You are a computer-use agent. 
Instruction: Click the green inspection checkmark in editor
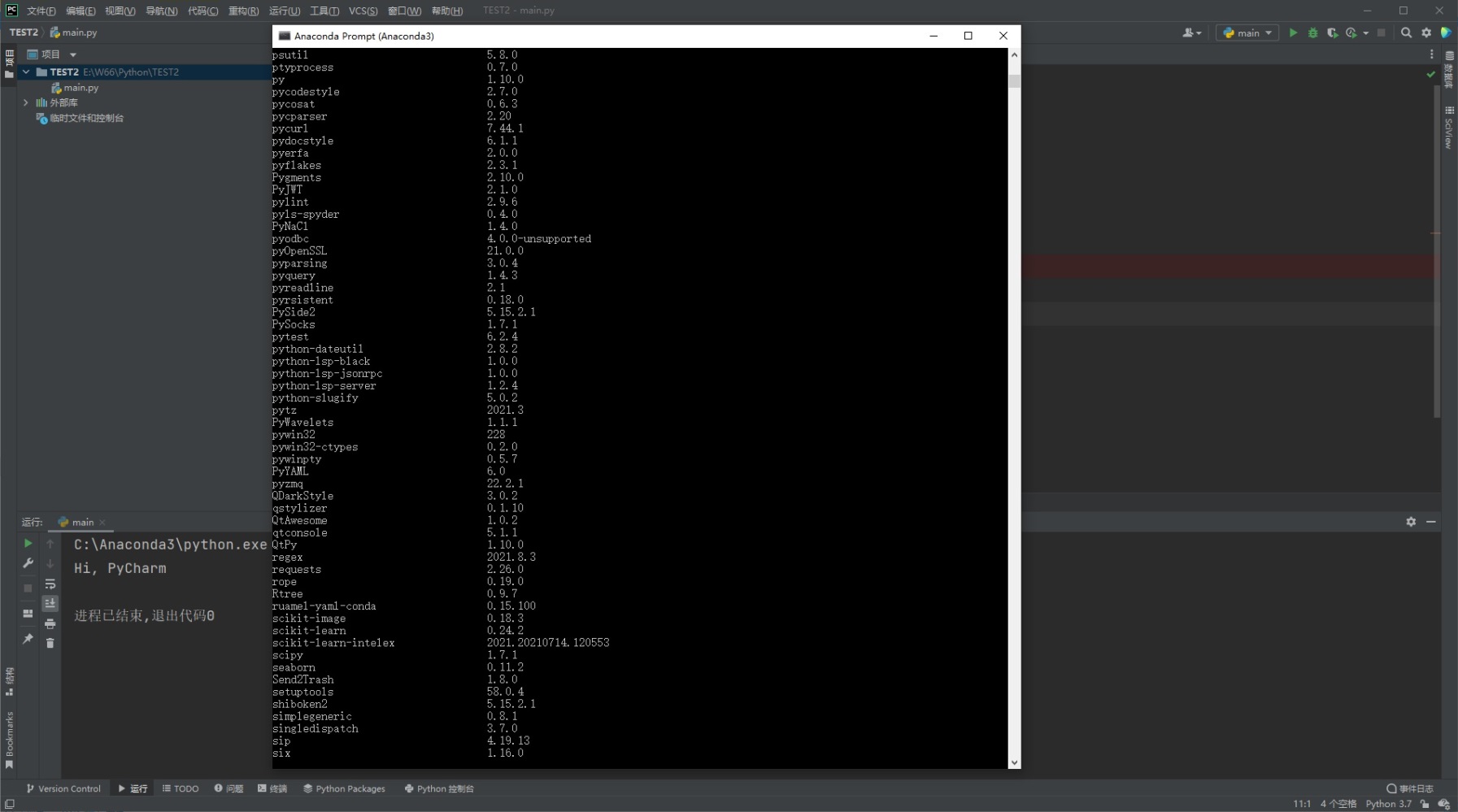point(1430,74)
